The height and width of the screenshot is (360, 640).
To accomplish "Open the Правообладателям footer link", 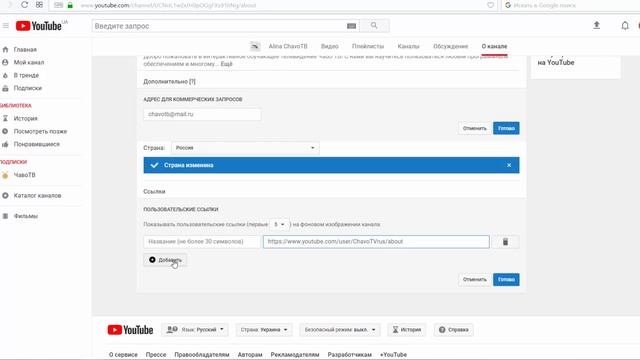I will click(202, 355).
